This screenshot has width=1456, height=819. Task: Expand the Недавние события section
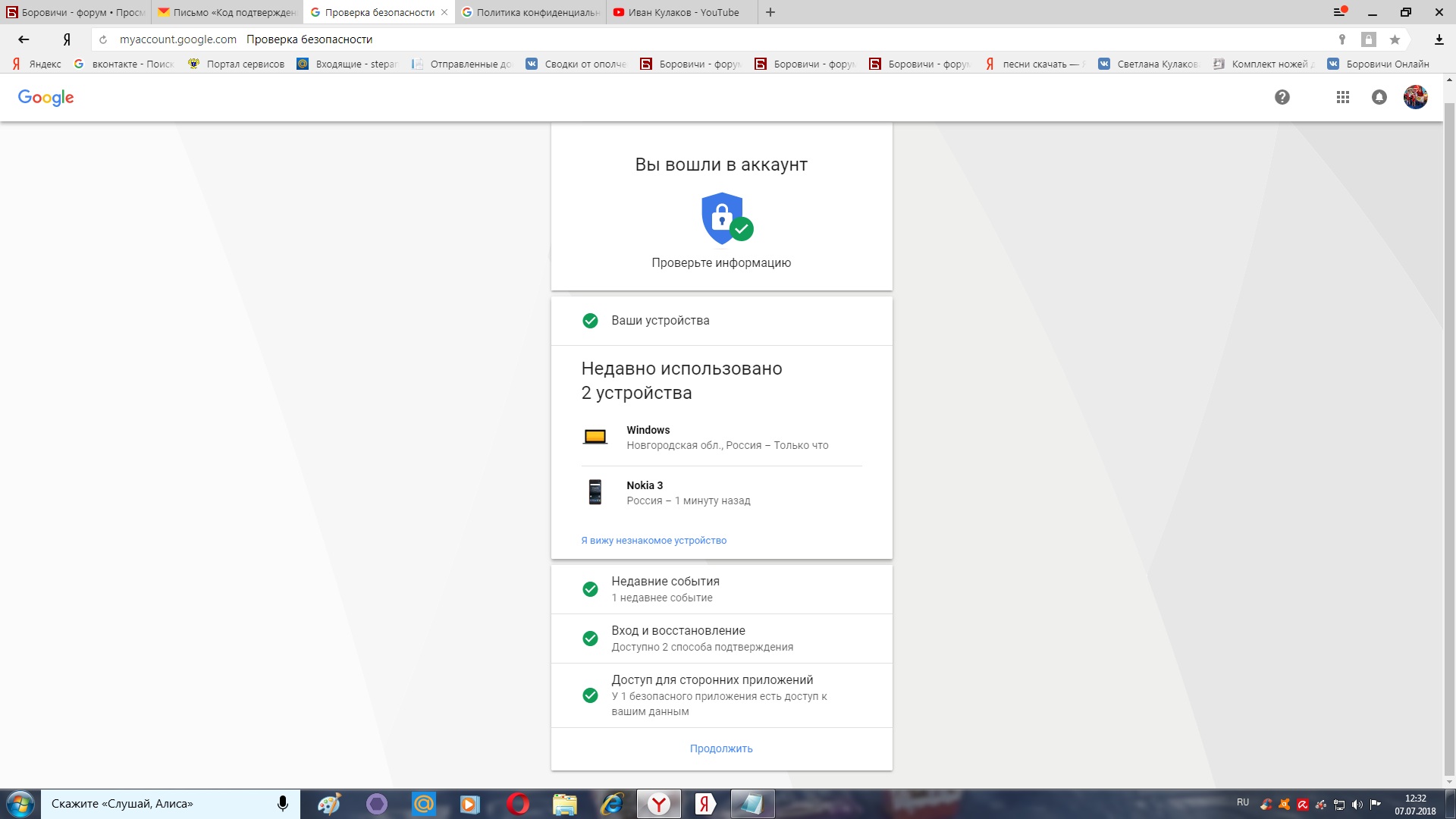tap(721, 589)
